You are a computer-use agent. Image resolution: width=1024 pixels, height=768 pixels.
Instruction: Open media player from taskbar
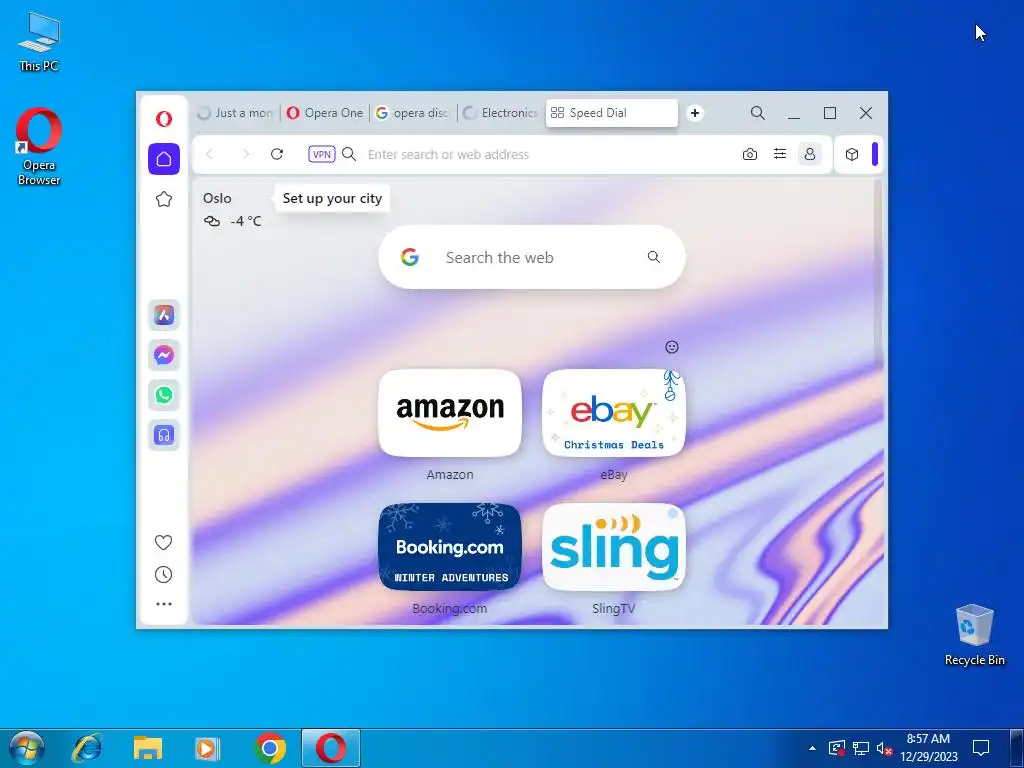[208, 748]
